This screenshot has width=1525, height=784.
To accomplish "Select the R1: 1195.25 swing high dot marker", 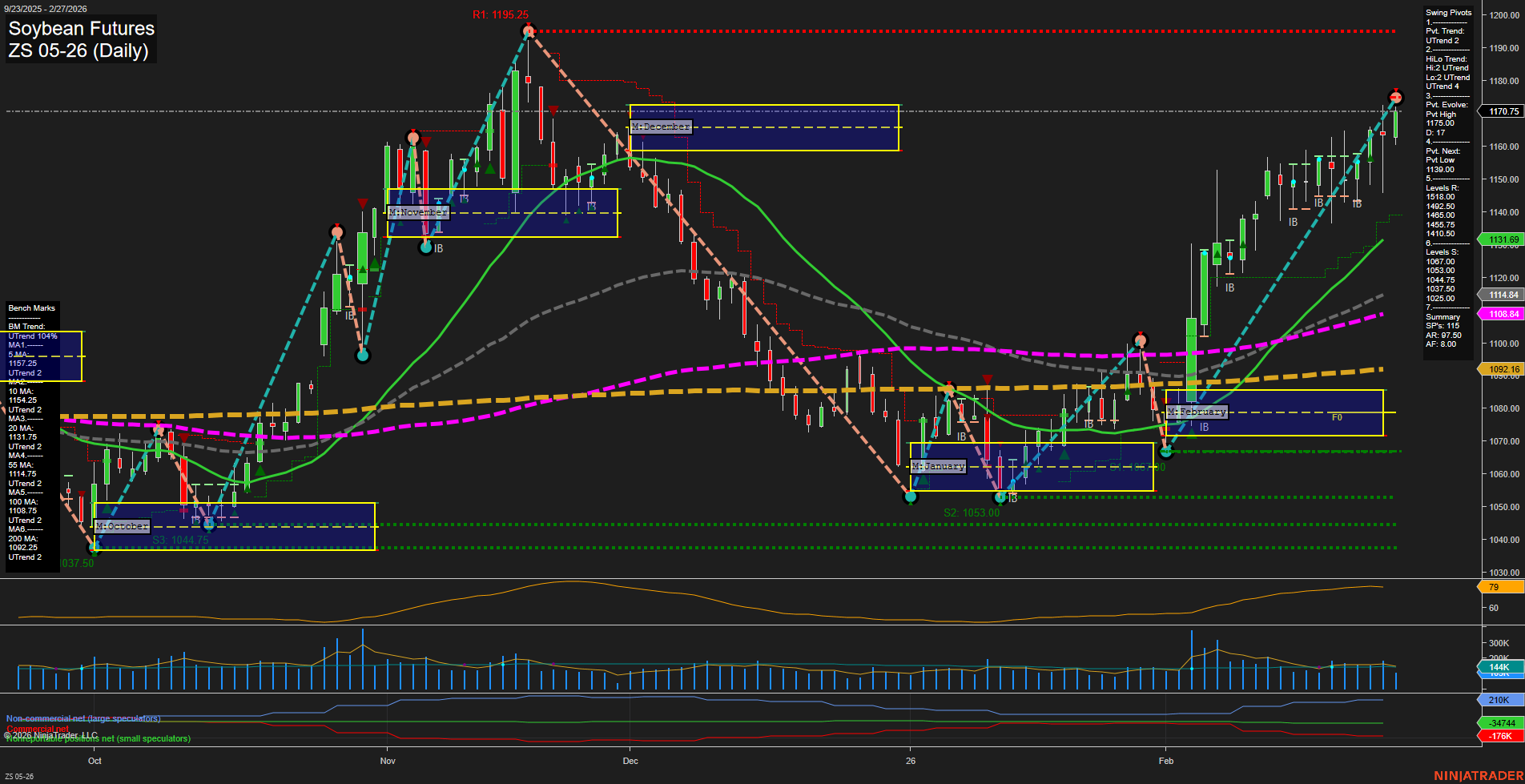I will tap(529, 30).
